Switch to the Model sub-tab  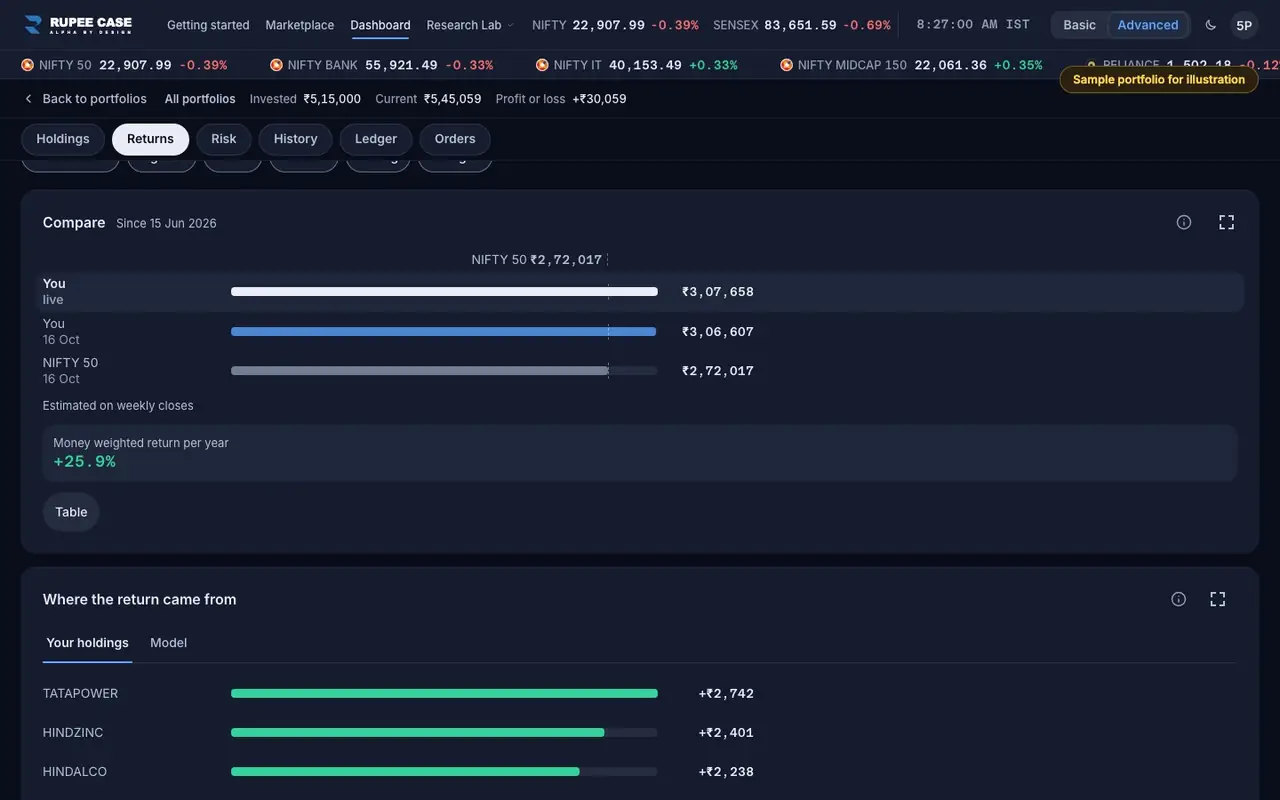pyautogui.click(x=169, y=643)
